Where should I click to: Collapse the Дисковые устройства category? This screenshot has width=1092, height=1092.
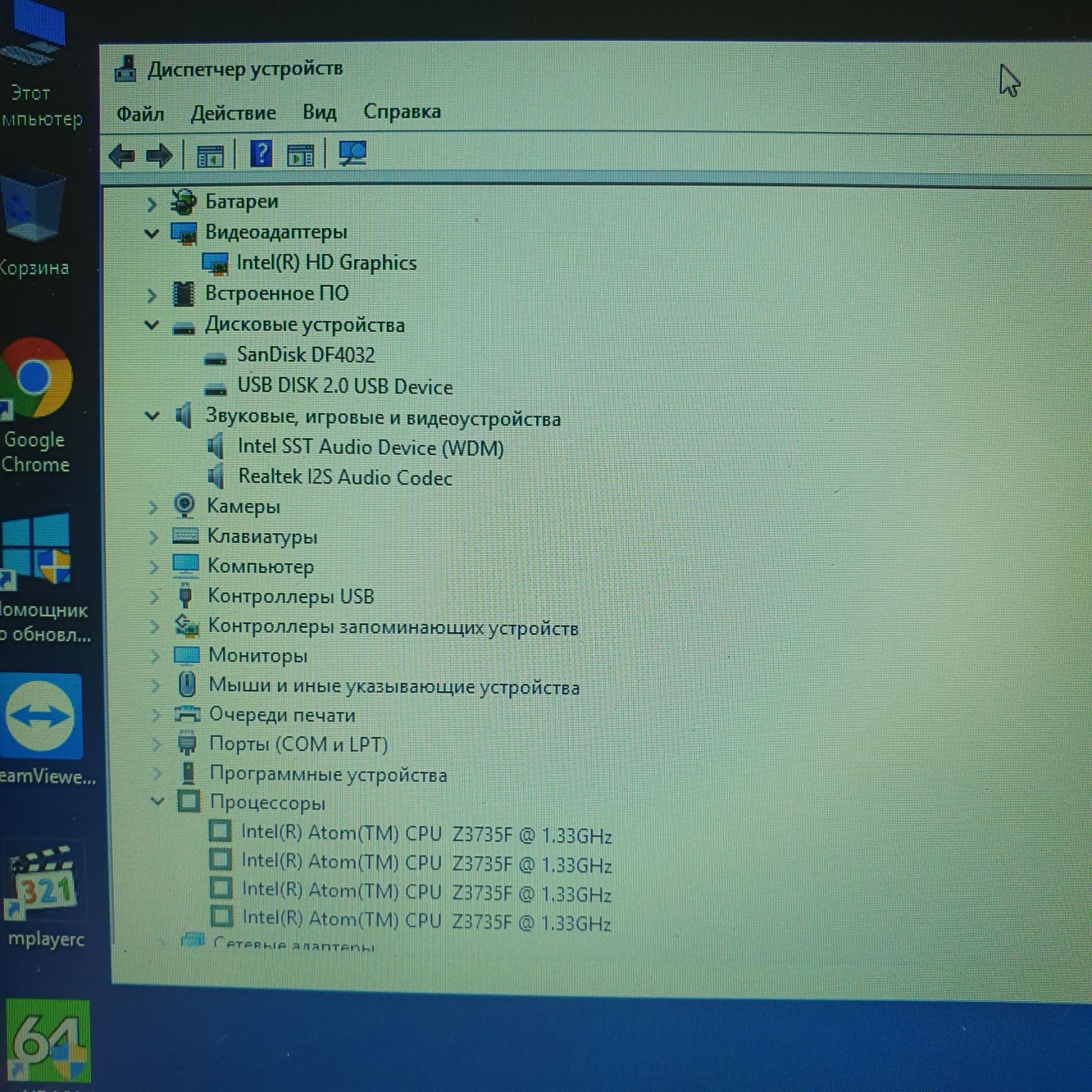point(151,325)
